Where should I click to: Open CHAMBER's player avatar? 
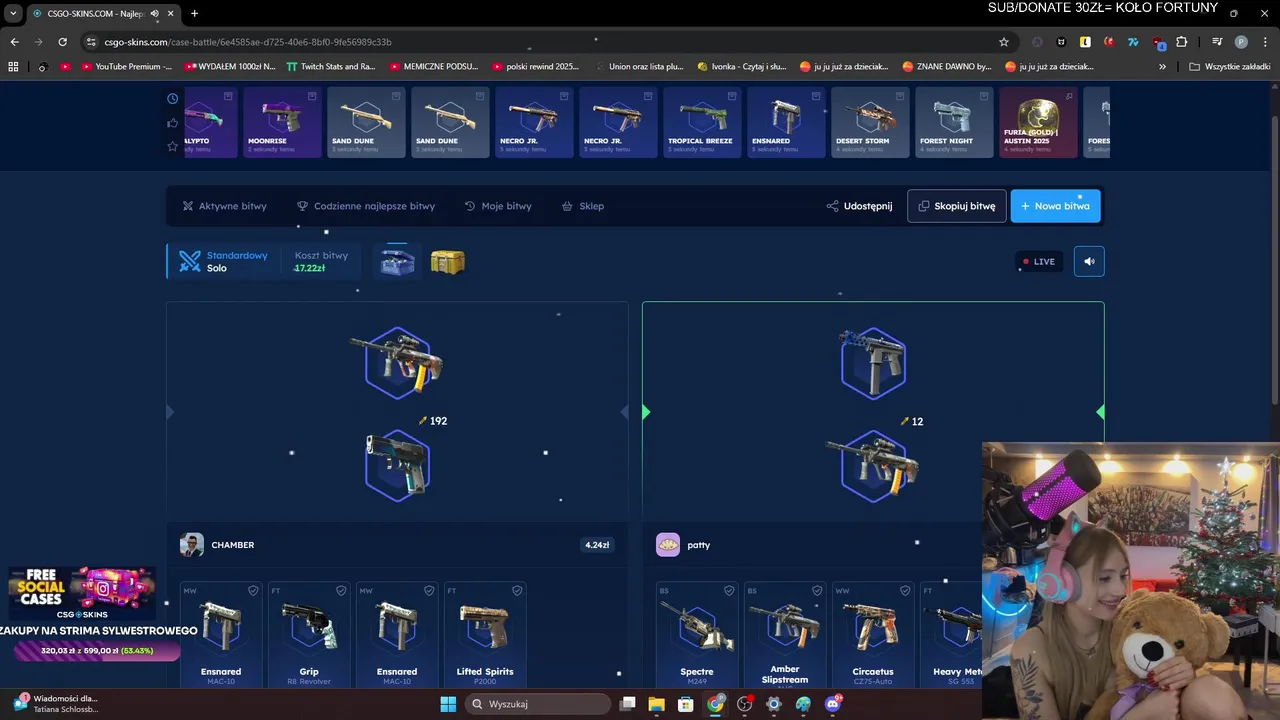(x=192, y=545)
